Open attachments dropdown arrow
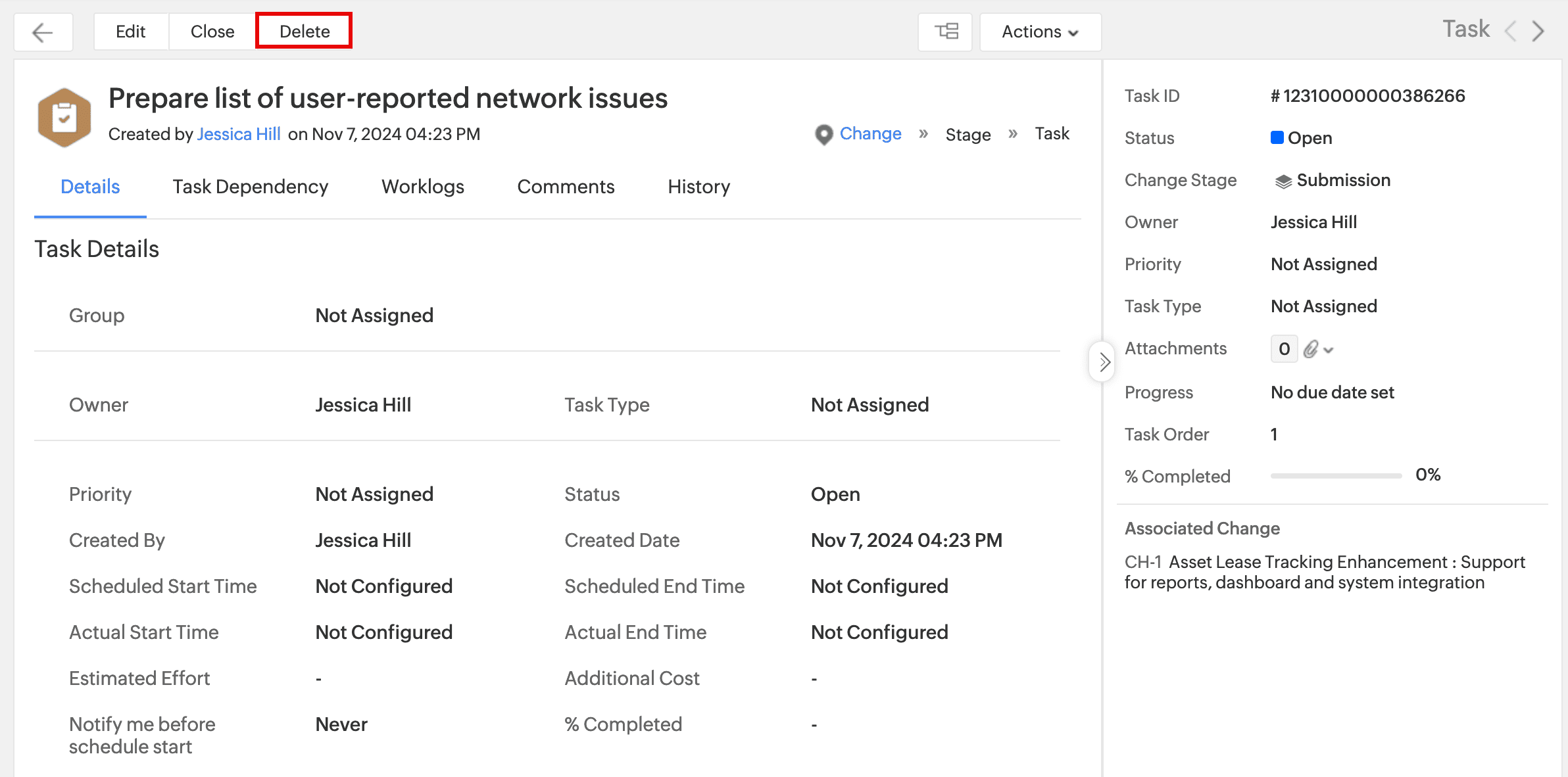The height and width of the screenshot is (777, 1568). pyautogui.click(x=1329, y=350)
